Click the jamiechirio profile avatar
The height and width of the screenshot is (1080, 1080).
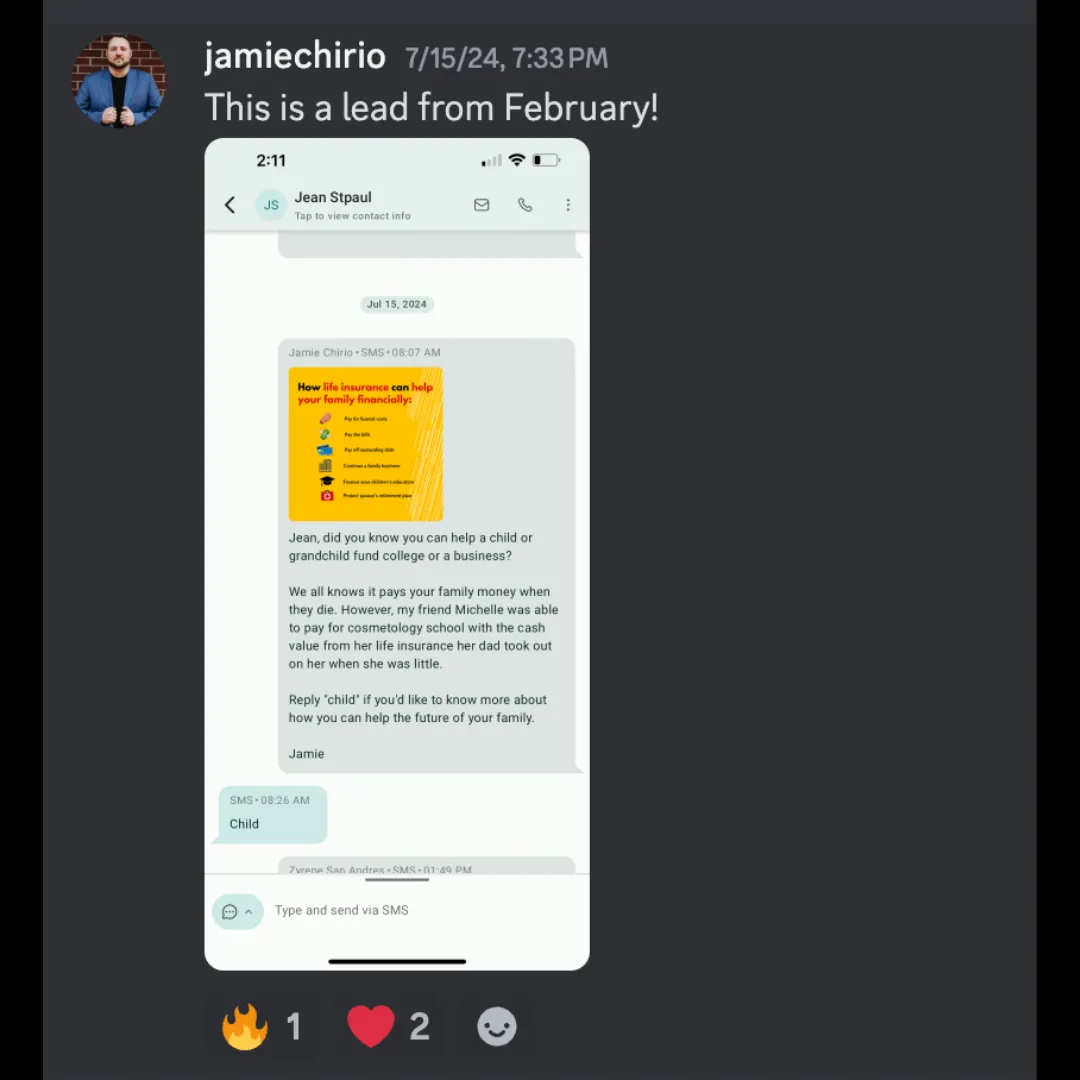pyautogui.click(x=119, y=81)
